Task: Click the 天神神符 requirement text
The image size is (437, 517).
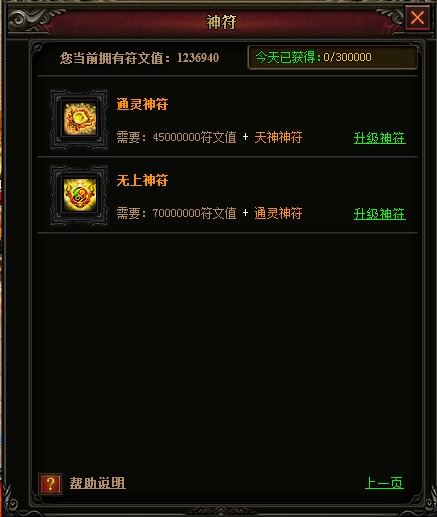Action: pyautogui.click(x=278, y=137)
